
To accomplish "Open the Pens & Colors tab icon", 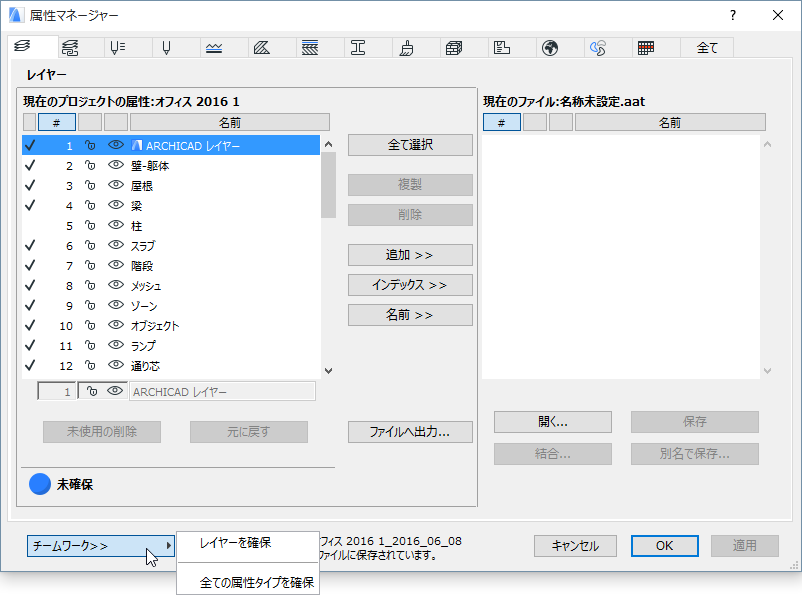I will [x=166, y=48].
